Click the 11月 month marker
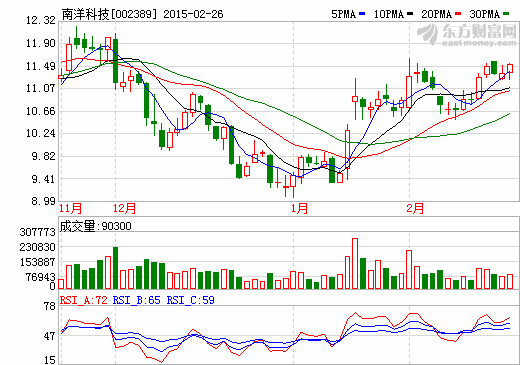 click(x=70, y=209)
